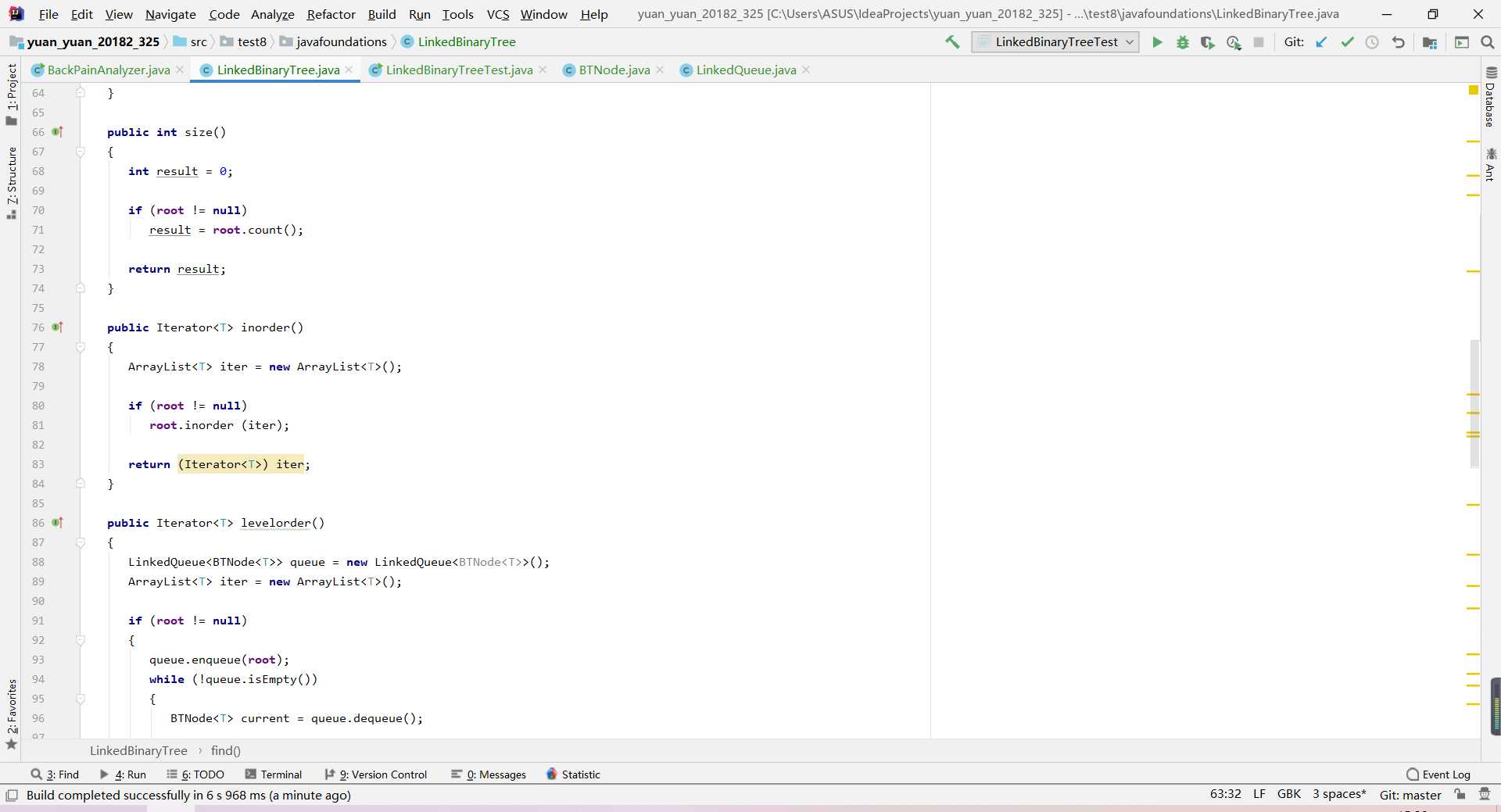1501x812 pixels.
Task: Click override marker icon on line 86
Action: (57, 523)
